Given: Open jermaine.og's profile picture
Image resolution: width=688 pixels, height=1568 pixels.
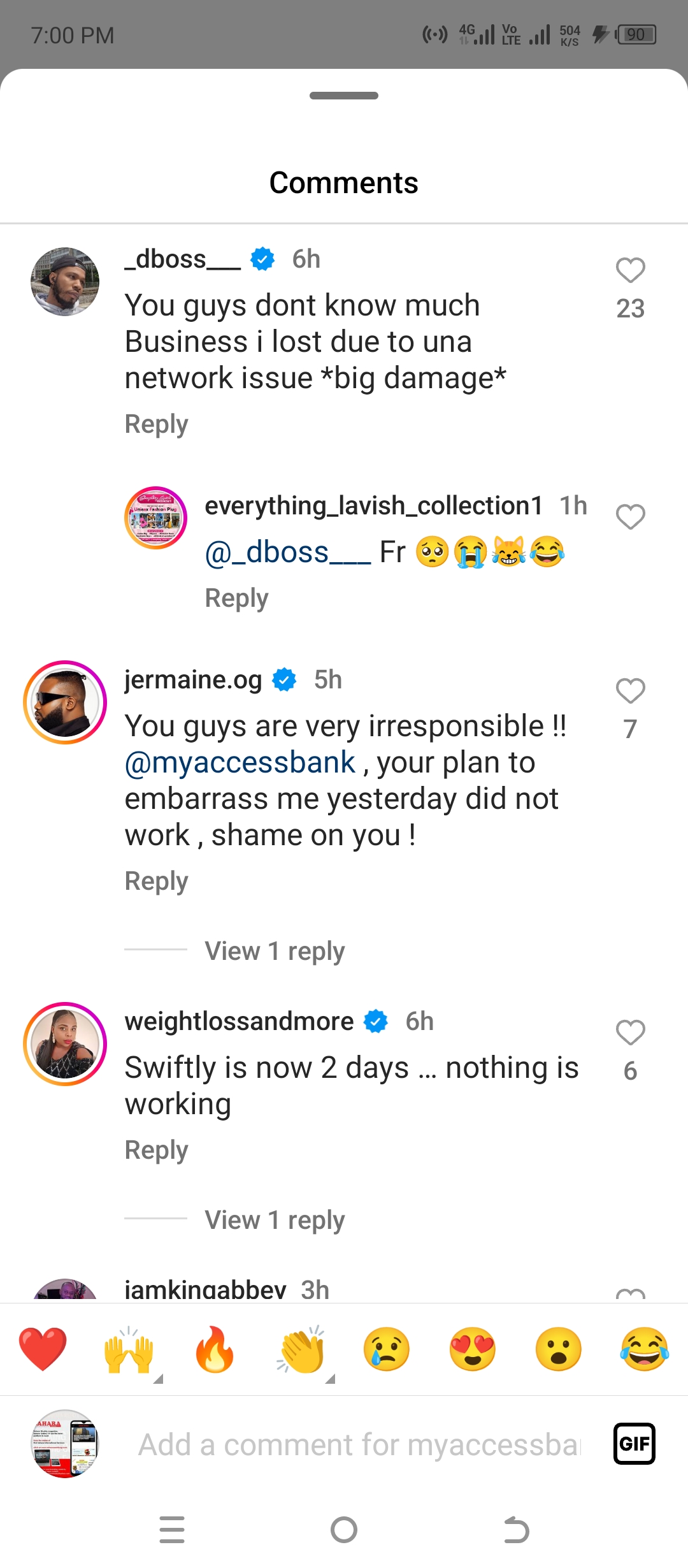Looking at the screenshot, I should coord(65,702).
